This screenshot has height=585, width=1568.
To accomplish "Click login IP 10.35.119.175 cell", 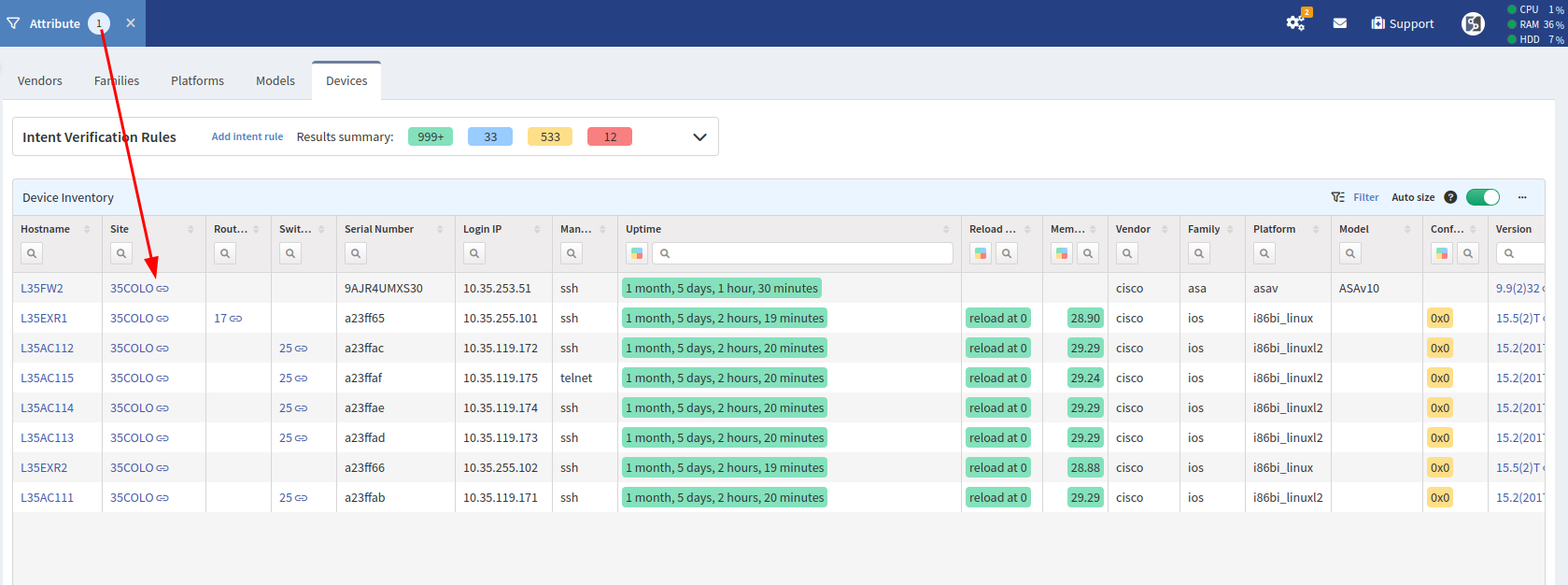I will [501, 378].
